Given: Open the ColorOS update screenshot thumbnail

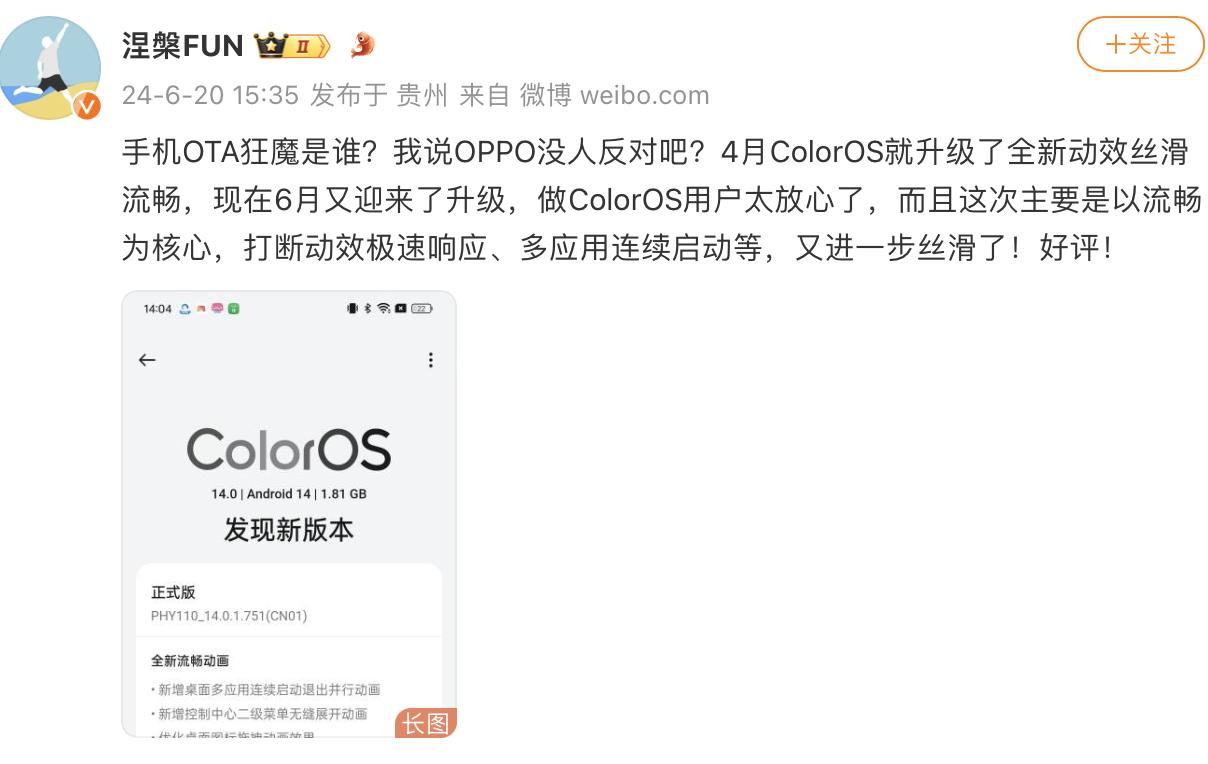Looking at the screenshot, I should [289, 514].
